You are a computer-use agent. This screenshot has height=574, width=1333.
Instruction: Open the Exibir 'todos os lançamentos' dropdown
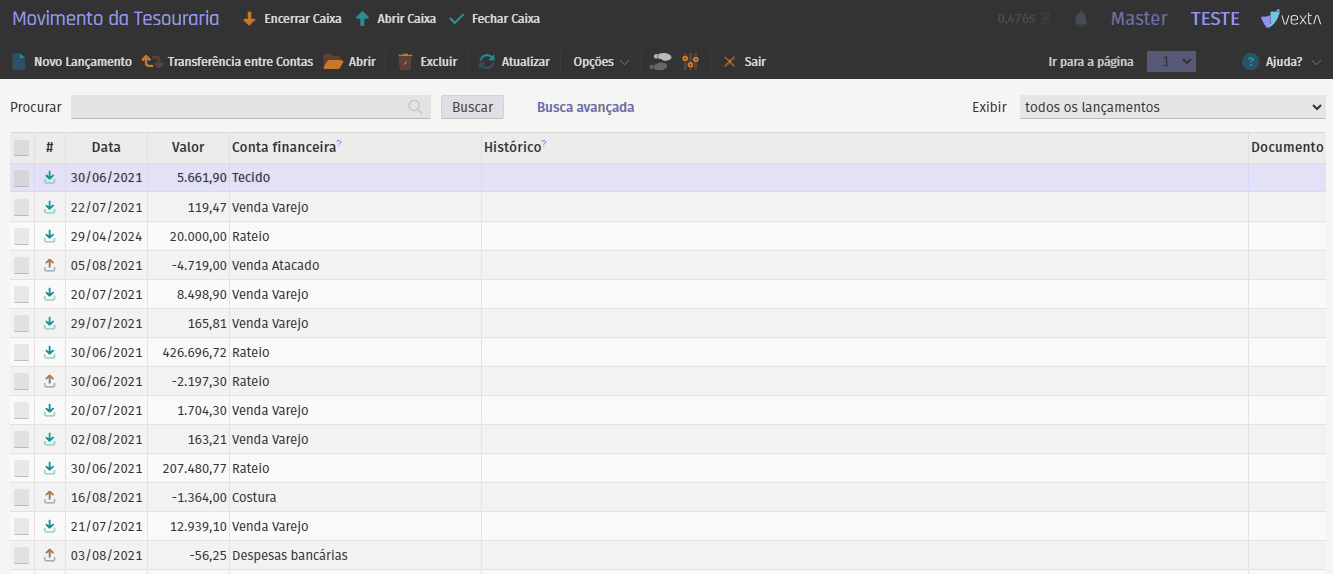1172,107
